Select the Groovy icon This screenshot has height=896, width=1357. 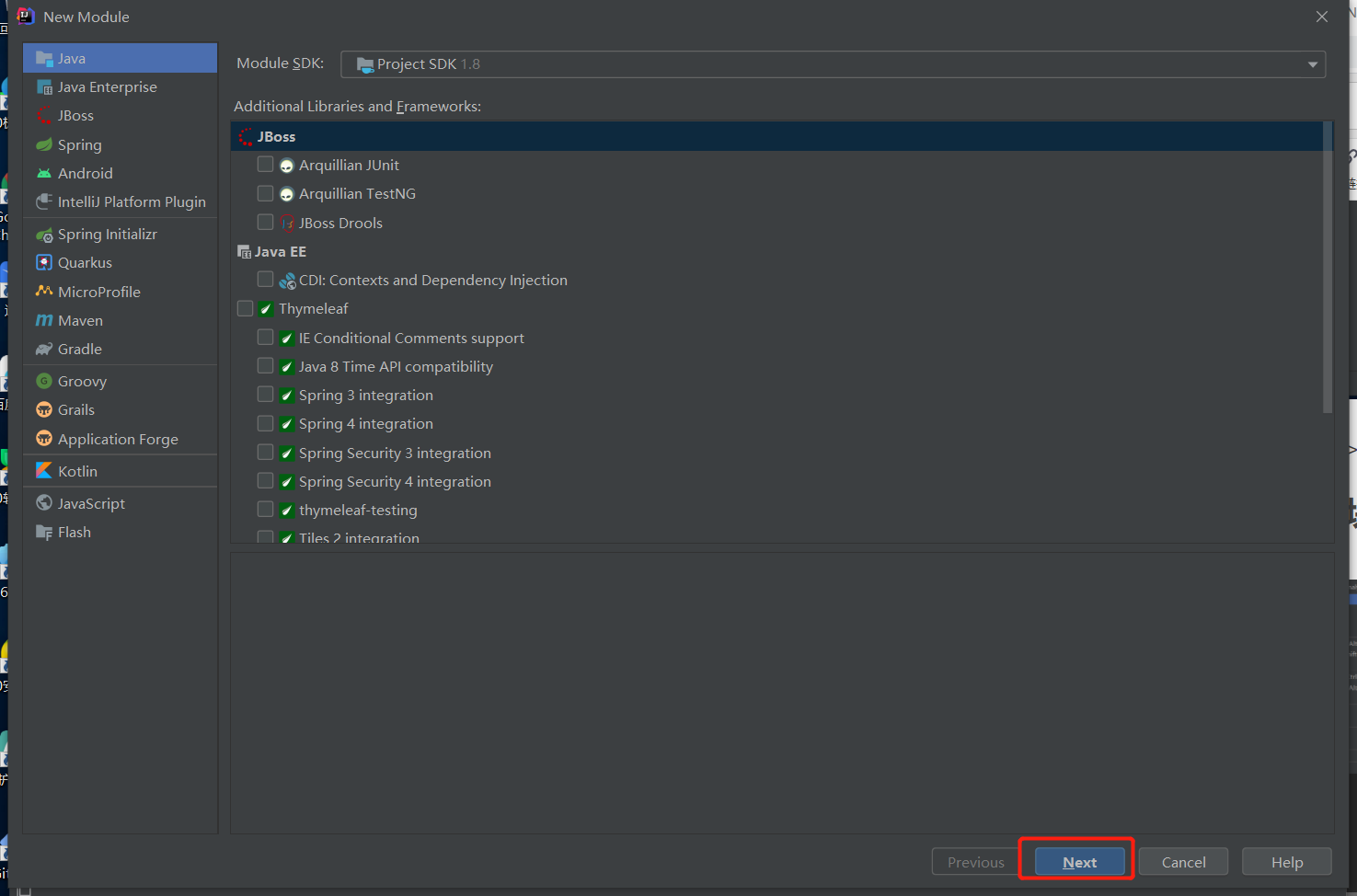44,381
